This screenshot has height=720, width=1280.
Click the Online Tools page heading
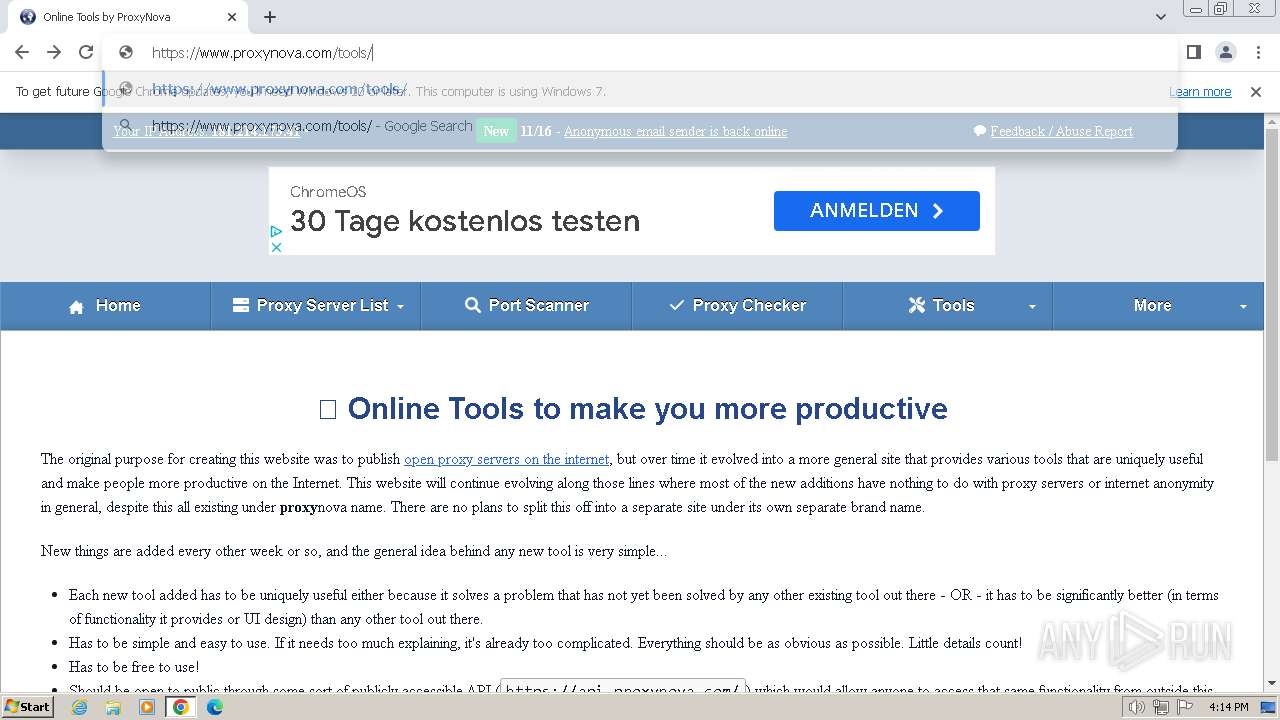[633, 408]
